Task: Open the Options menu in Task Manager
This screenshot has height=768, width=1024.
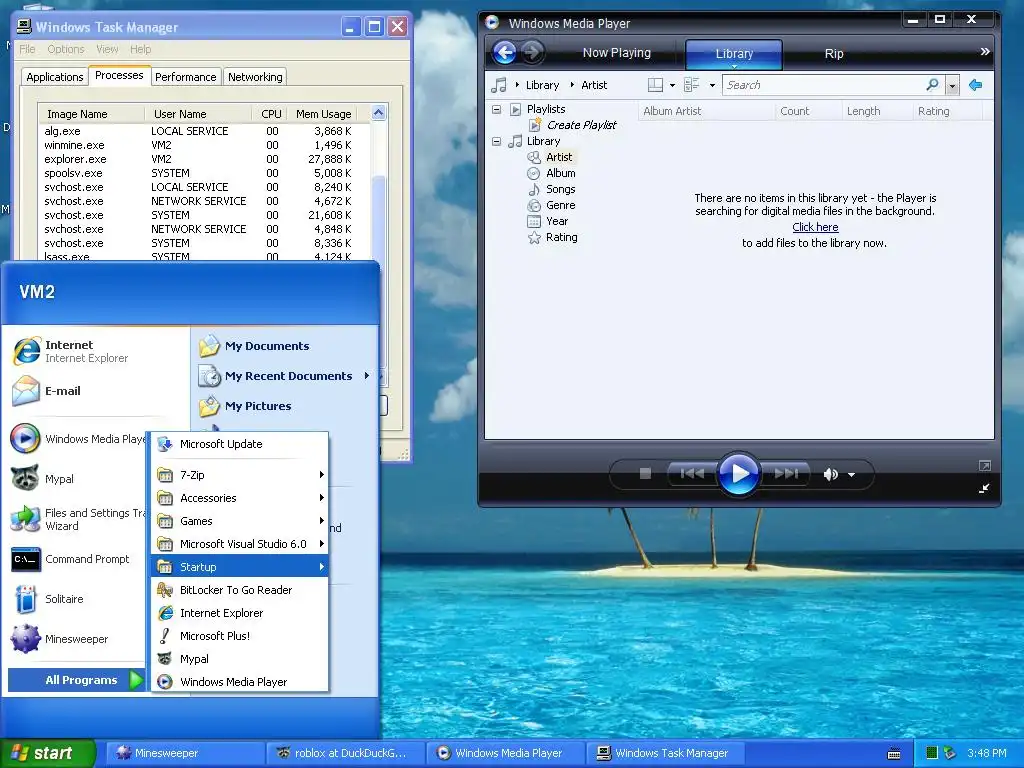Action: 65,49
